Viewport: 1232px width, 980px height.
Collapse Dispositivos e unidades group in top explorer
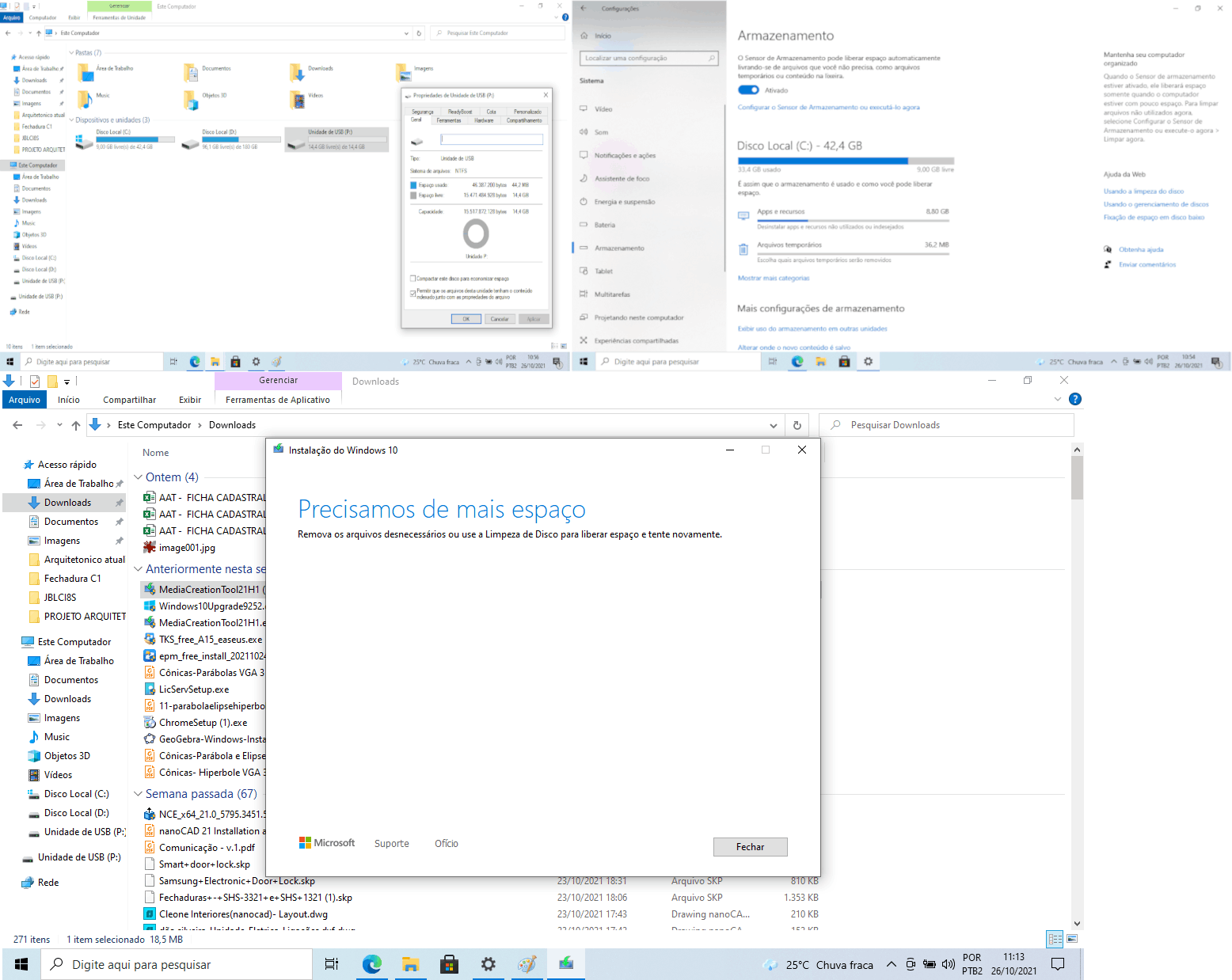point(71,120)
